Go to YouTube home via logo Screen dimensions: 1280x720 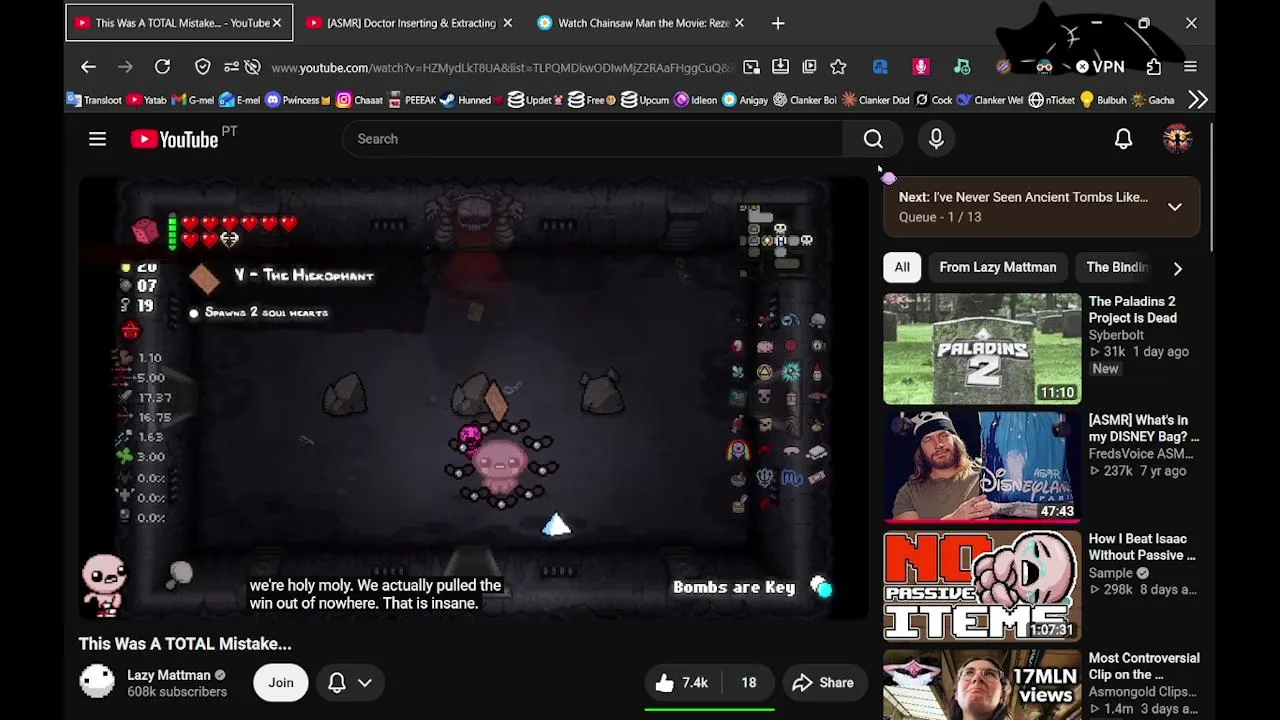pos(174,139)
